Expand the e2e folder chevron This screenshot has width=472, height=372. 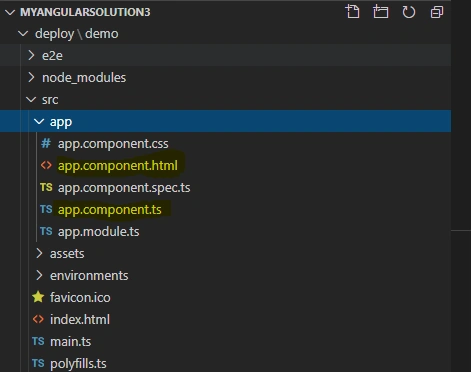(31, 55)
